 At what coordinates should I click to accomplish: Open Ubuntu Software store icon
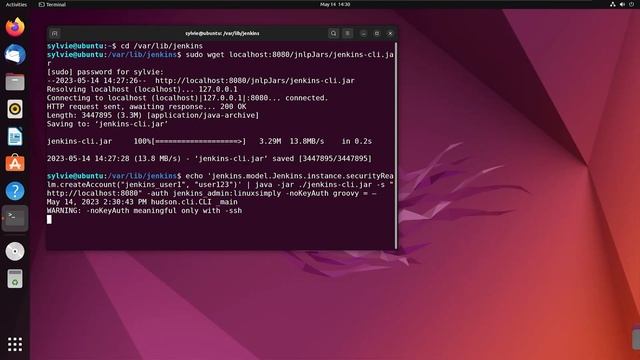click(15, 163)
